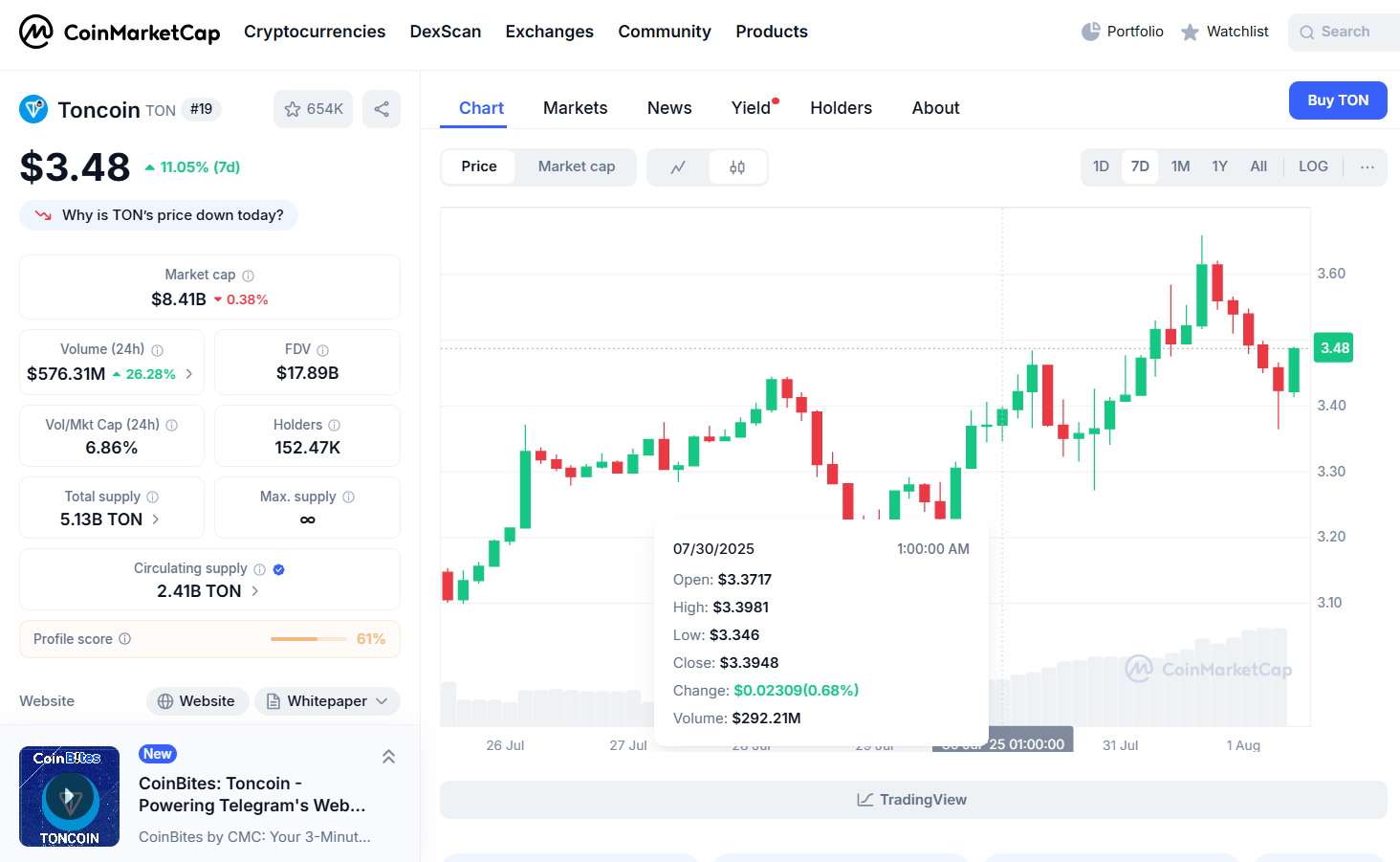
Task: Share Toncoin via the share icon
Action: (382, 109)
